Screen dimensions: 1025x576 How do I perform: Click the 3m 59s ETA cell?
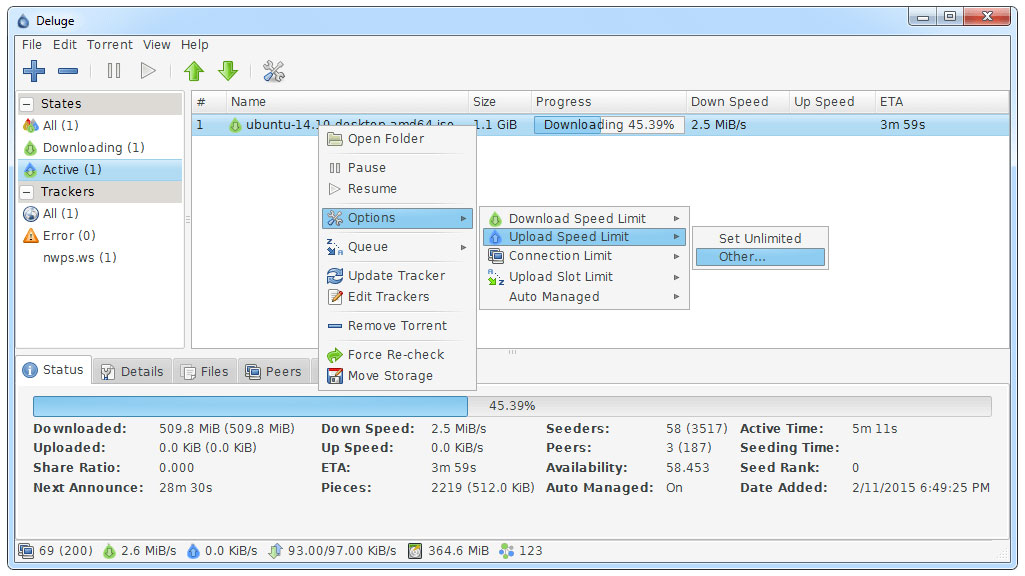click(x=903, y=125)
